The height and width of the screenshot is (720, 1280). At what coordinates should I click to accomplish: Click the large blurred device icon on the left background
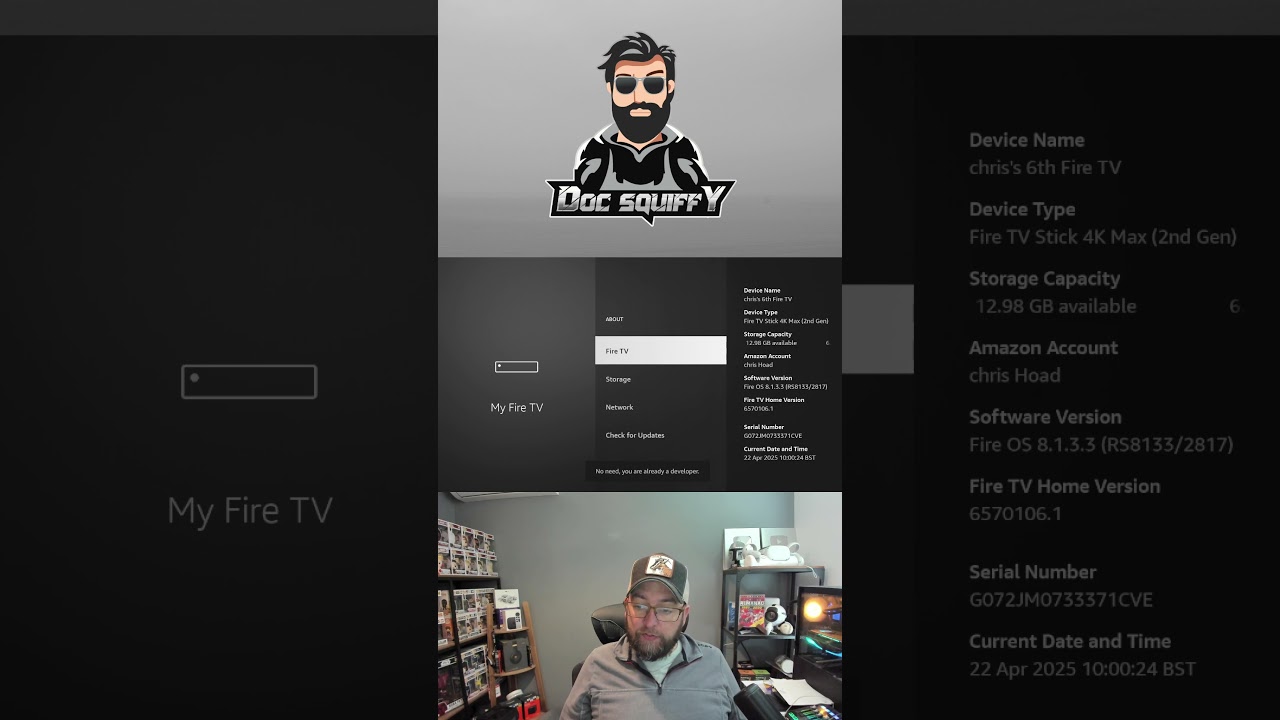pos(249,382)
